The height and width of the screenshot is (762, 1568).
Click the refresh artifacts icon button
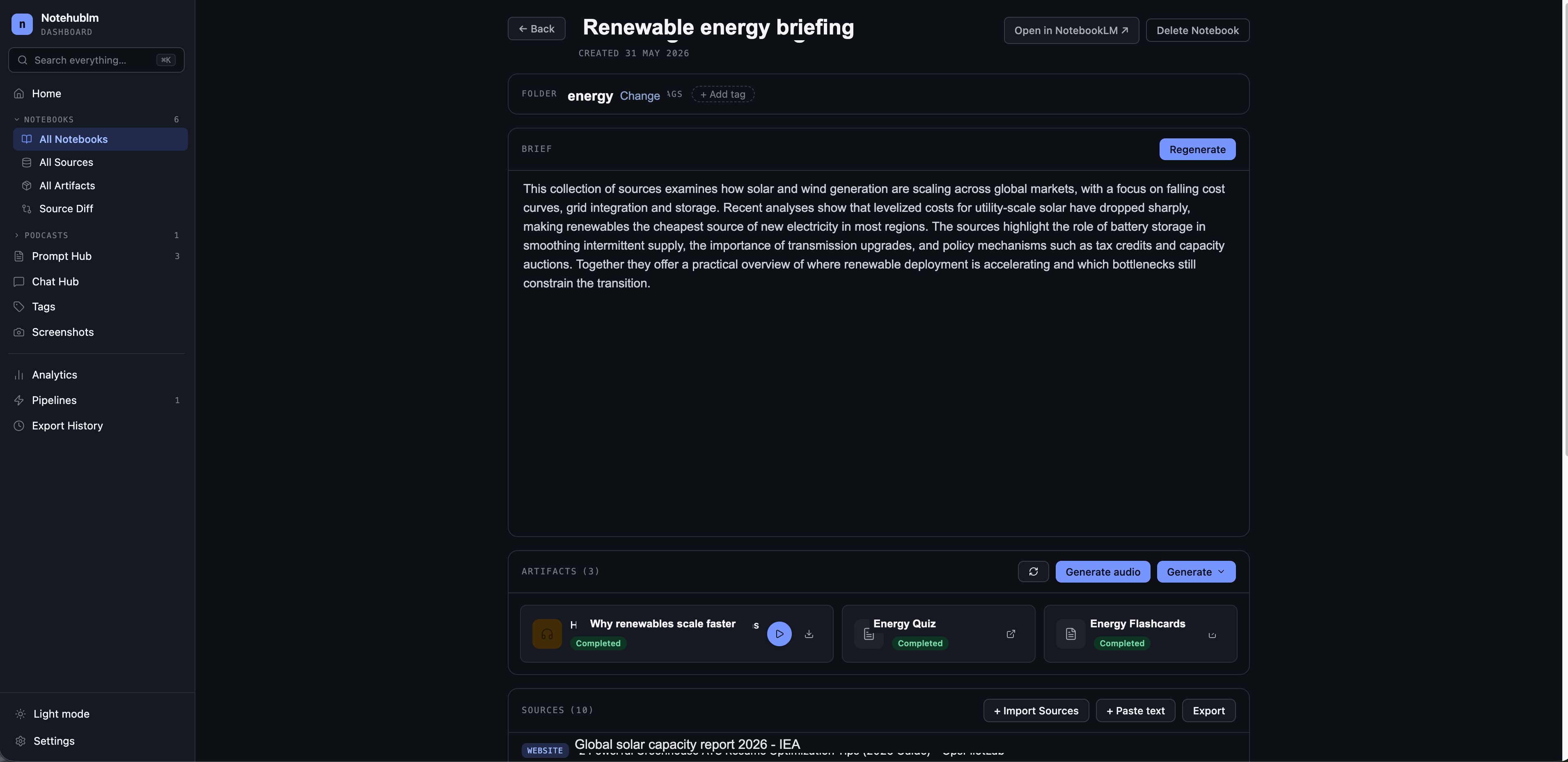(1033, 571)
